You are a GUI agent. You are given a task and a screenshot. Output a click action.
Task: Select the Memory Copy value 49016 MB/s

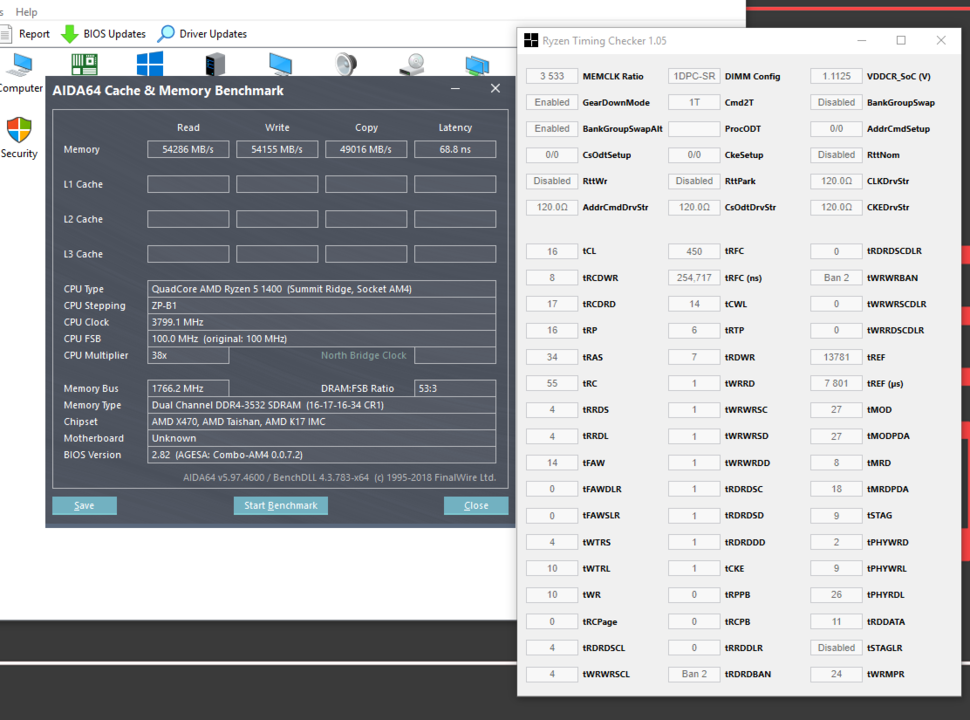(366, 149)
